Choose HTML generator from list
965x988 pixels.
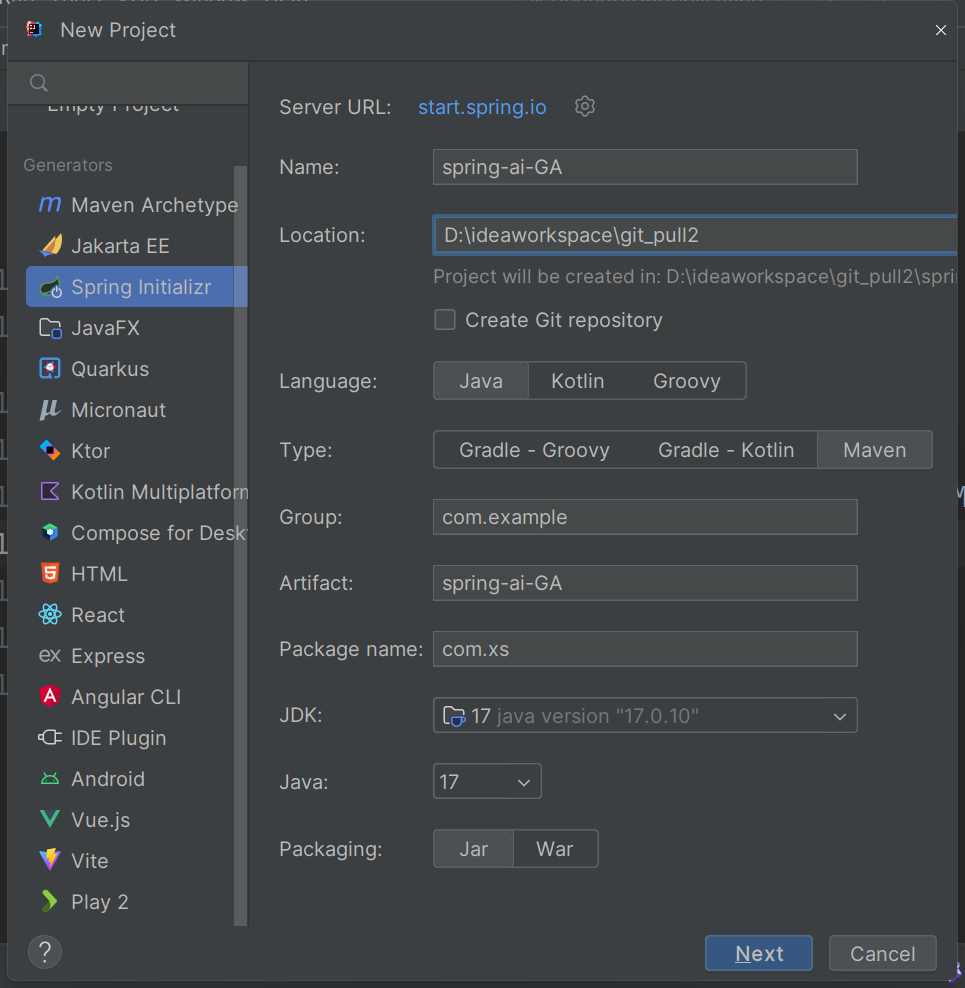[99, 574]
